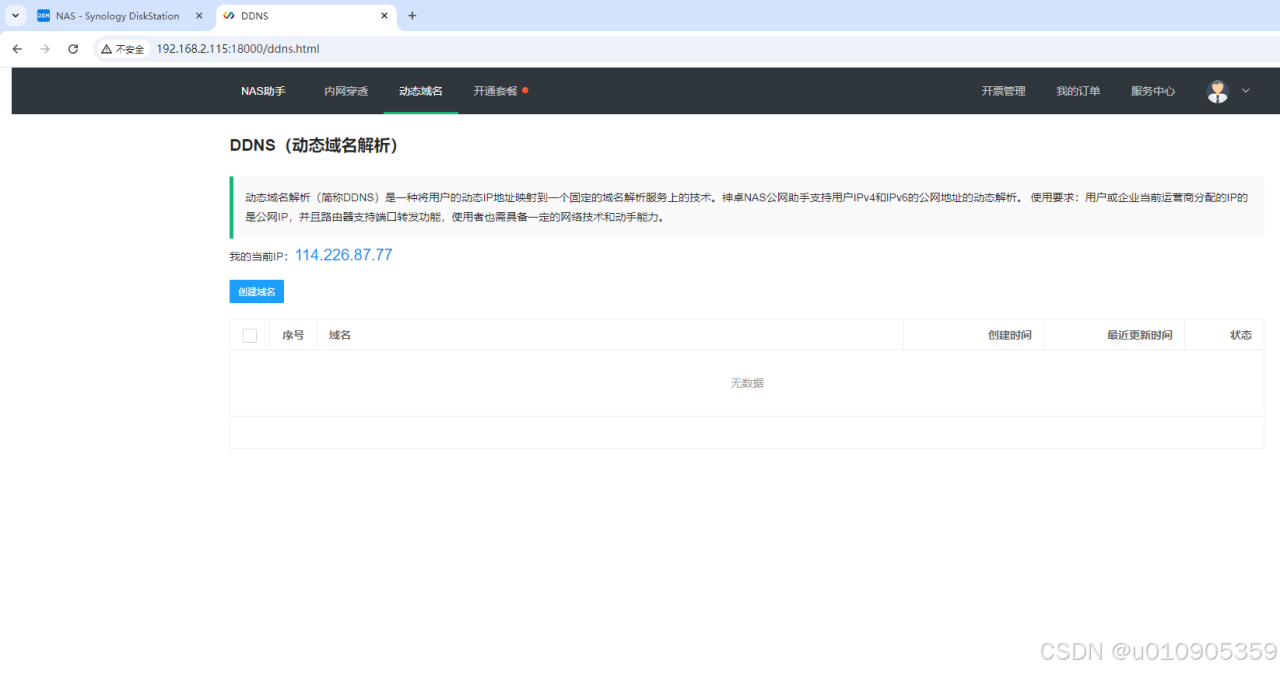Click the not-secure warning icon
Screen dimensions: 1280x673
click(107, 49)
